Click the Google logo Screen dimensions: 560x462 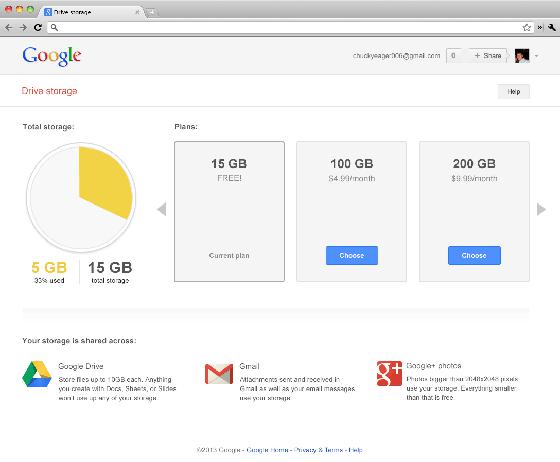pos(52,56)
